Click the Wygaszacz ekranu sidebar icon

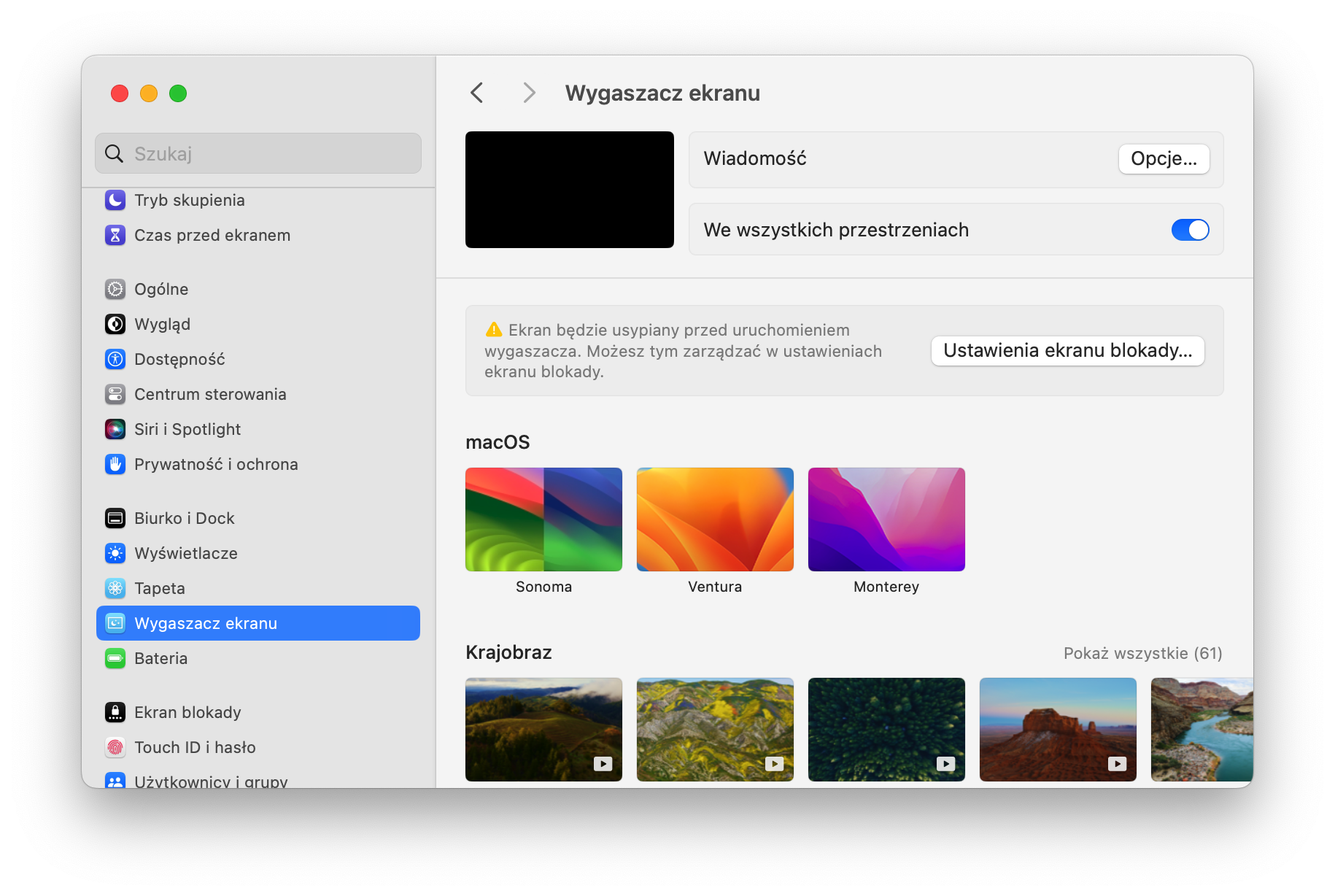[x=115, y=623]
